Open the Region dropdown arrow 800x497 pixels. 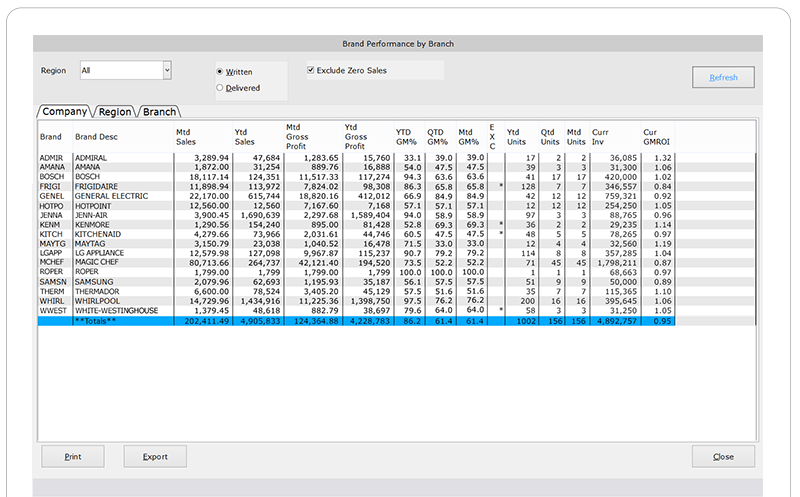(167, 70)
